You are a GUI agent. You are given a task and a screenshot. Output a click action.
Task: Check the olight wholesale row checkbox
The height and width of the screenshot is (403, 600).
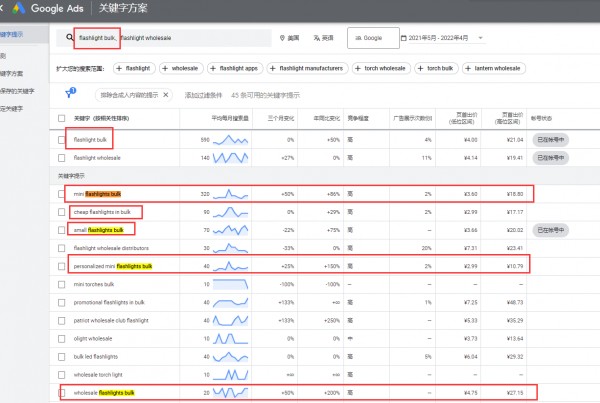pyautogui.click(x=61, y=339)
